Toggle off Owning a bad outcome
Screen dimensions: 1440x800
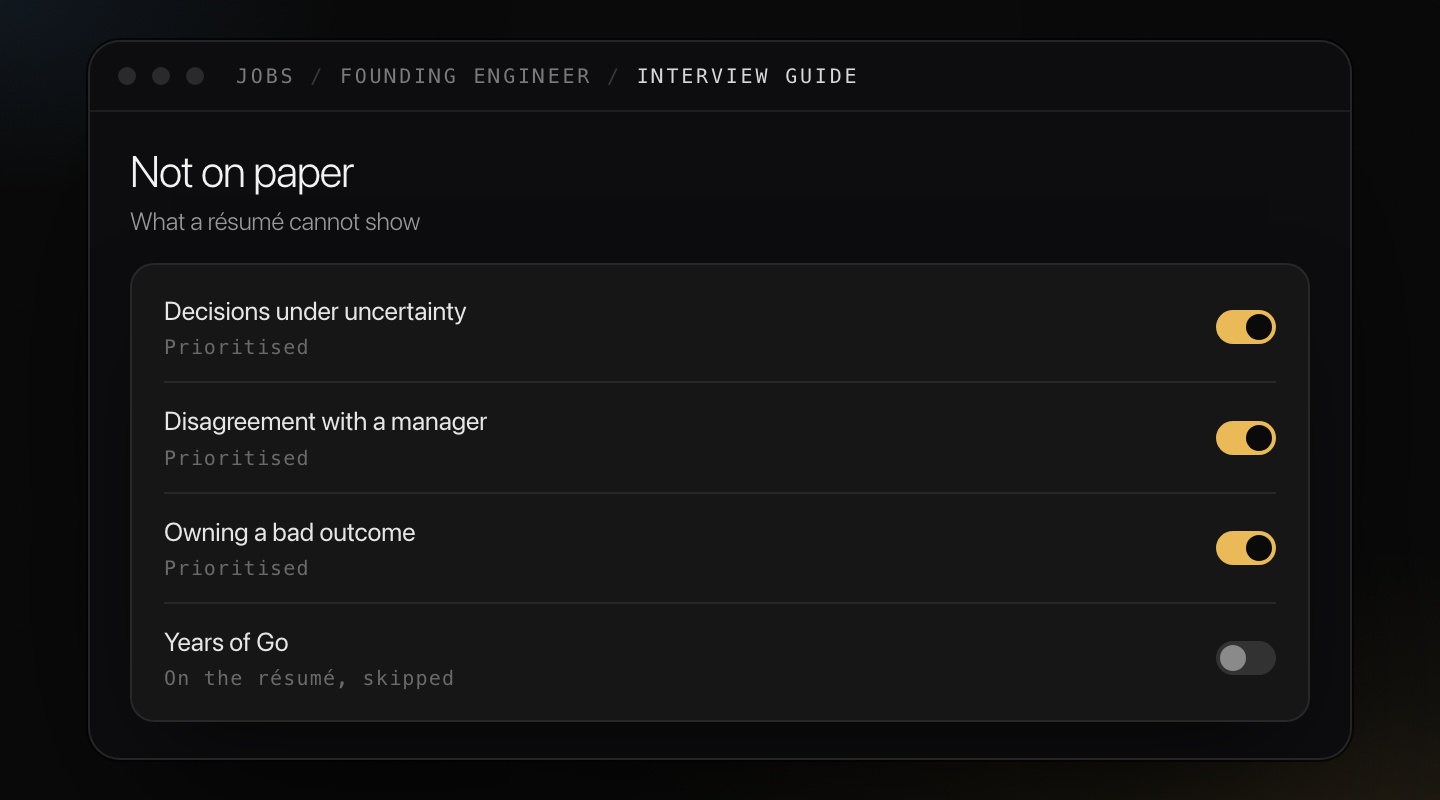coord(1245,548)
